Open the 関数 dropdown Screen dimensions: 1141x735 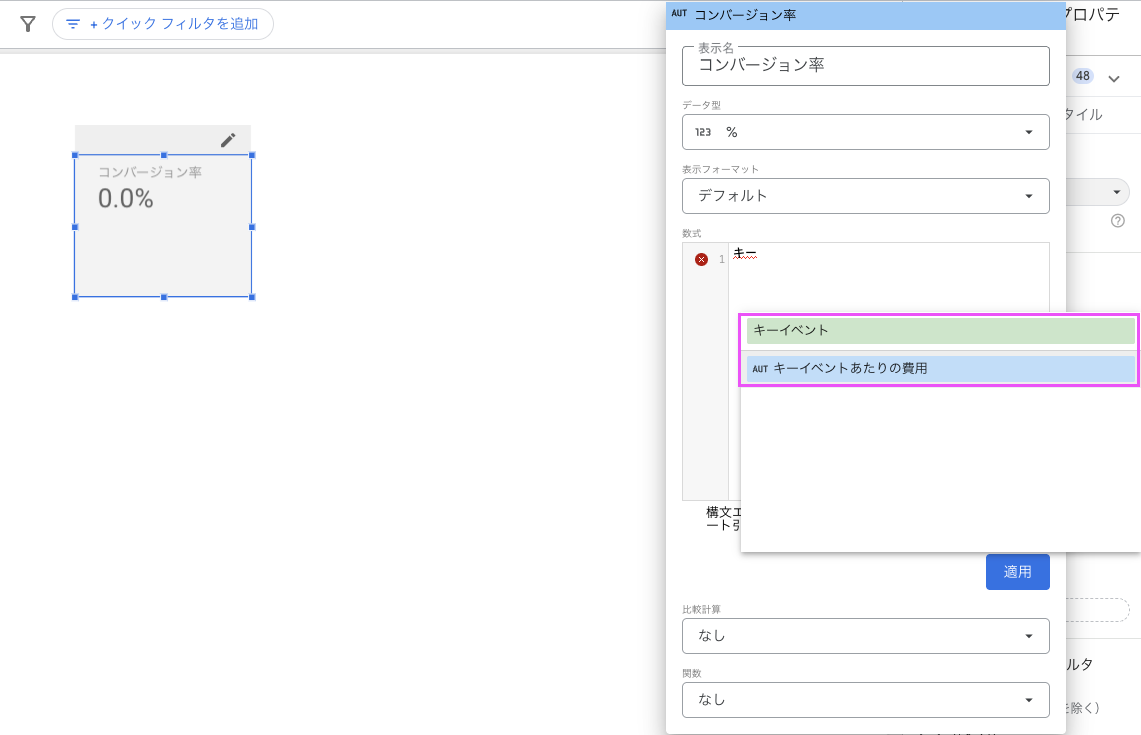click(x=865, y=700)
